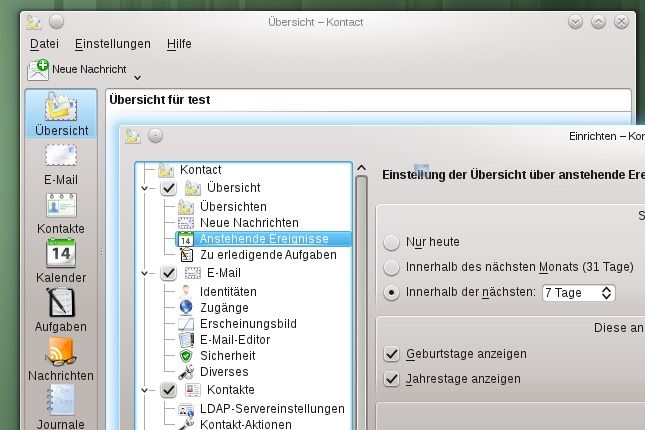
Task: Toggle the Kontakte component checkbox
Action: (168, 390)
